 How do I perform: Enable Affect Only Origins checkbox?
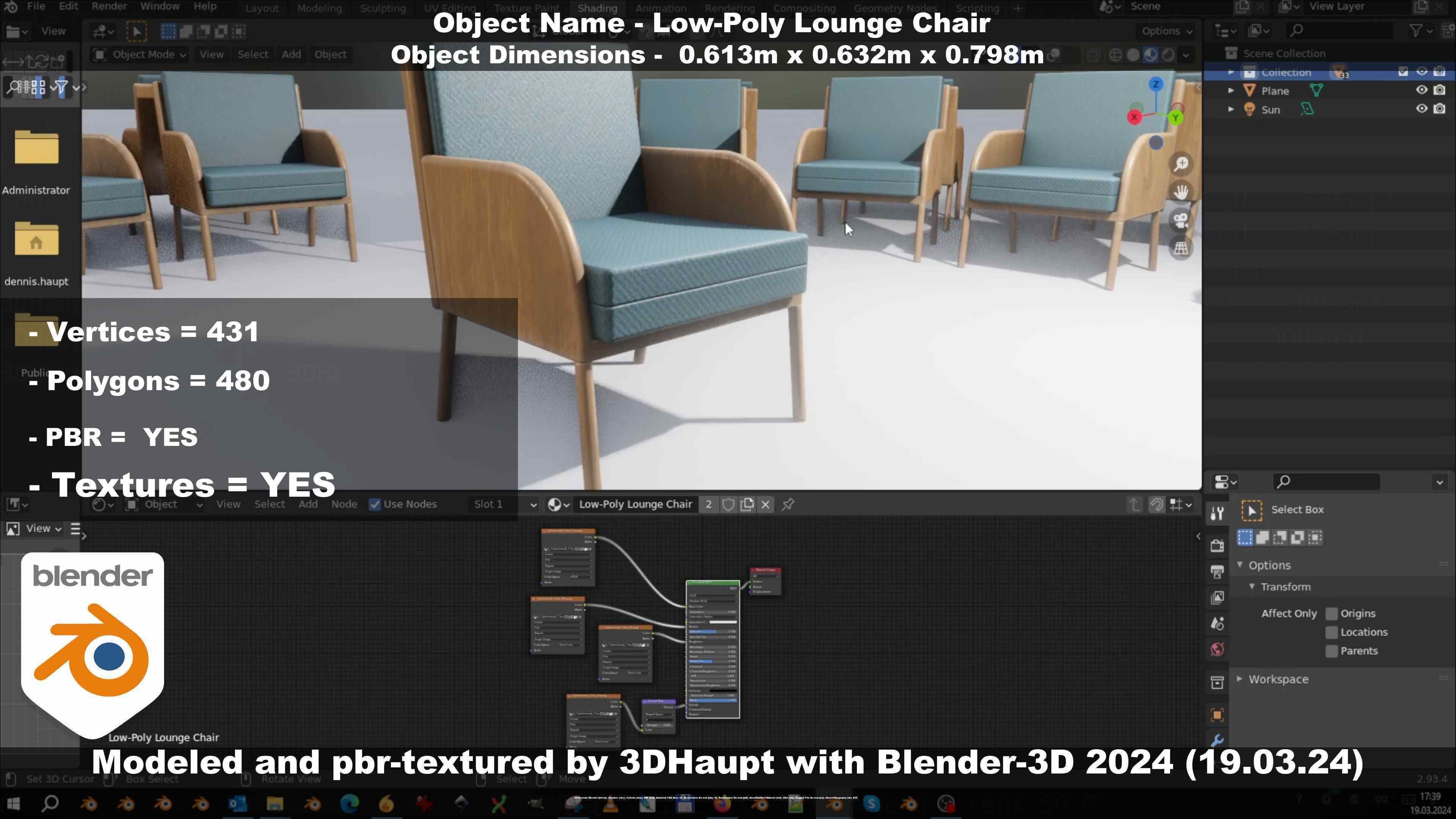(x=1332, y=614)
